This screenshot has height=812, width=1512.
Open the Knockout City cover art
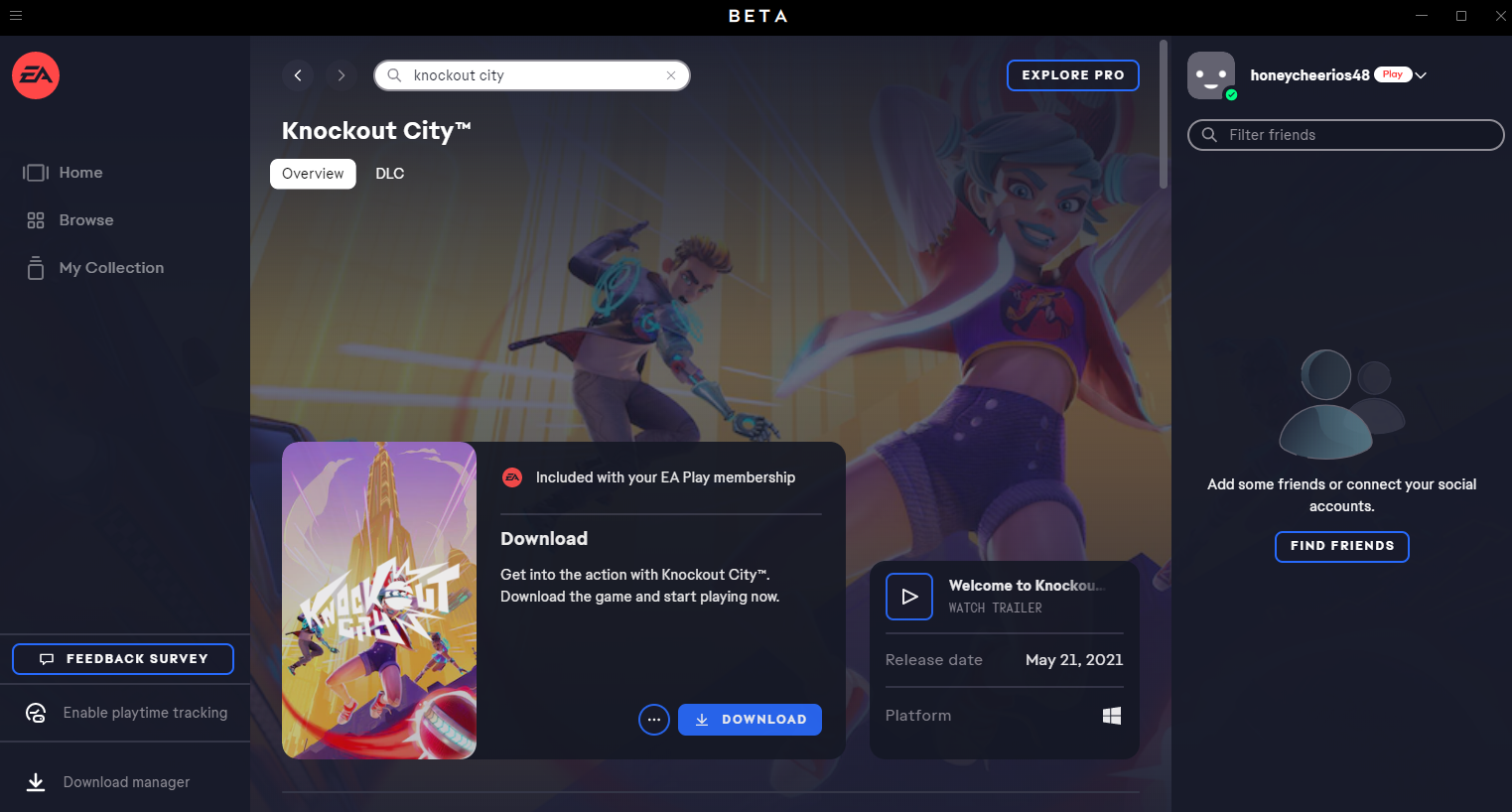[x=379, y=601]
